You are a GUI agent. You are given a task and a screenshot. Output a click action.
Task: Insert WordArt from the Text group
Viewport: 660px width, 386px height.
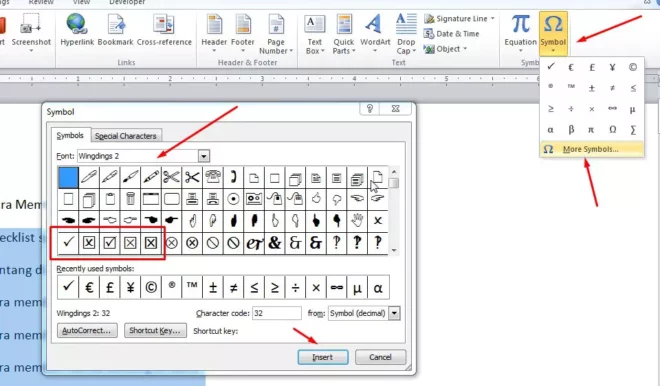coord(375,34)
